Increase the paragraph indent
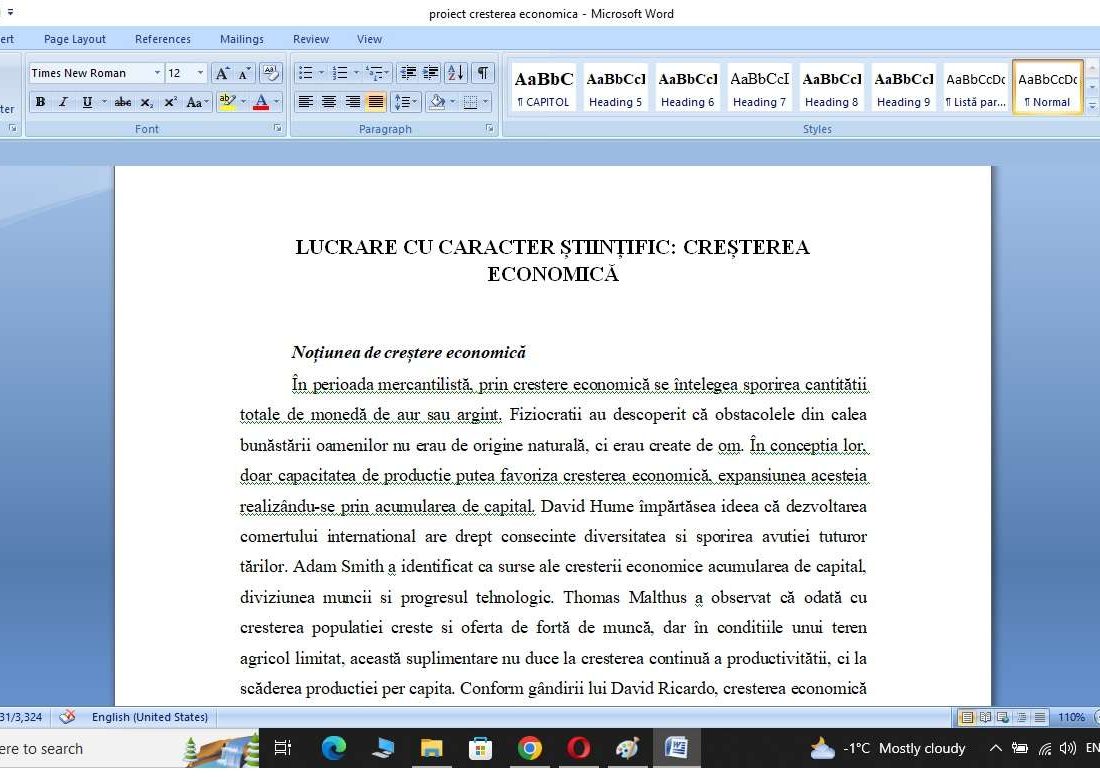The height and width of the screenshot is (777, 1100). coord(429,72)
